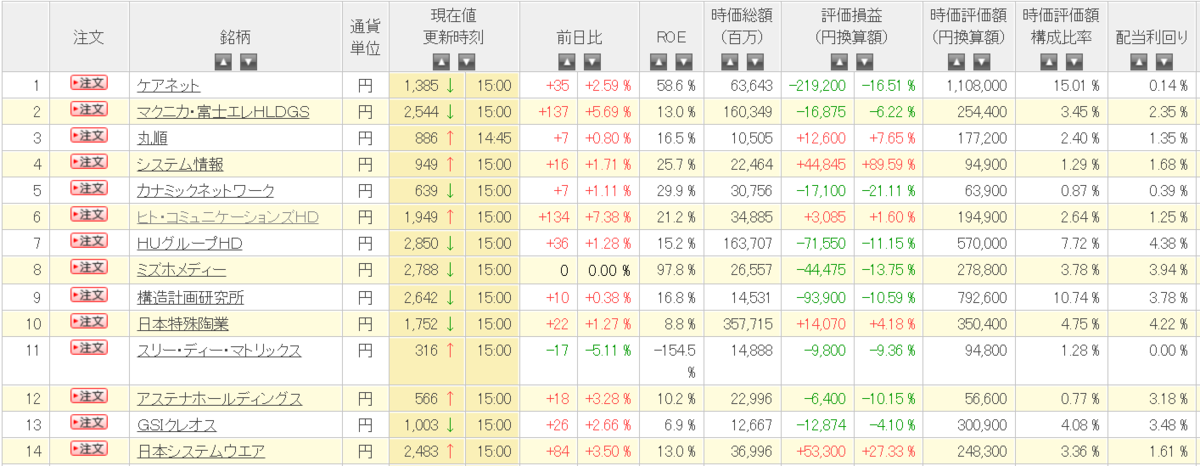The width and height of the screenshot is (1200, 466).
Task: Select the 4.38 % dividend yield cell
Action: pyautogui.click(x=1153, y=243)
